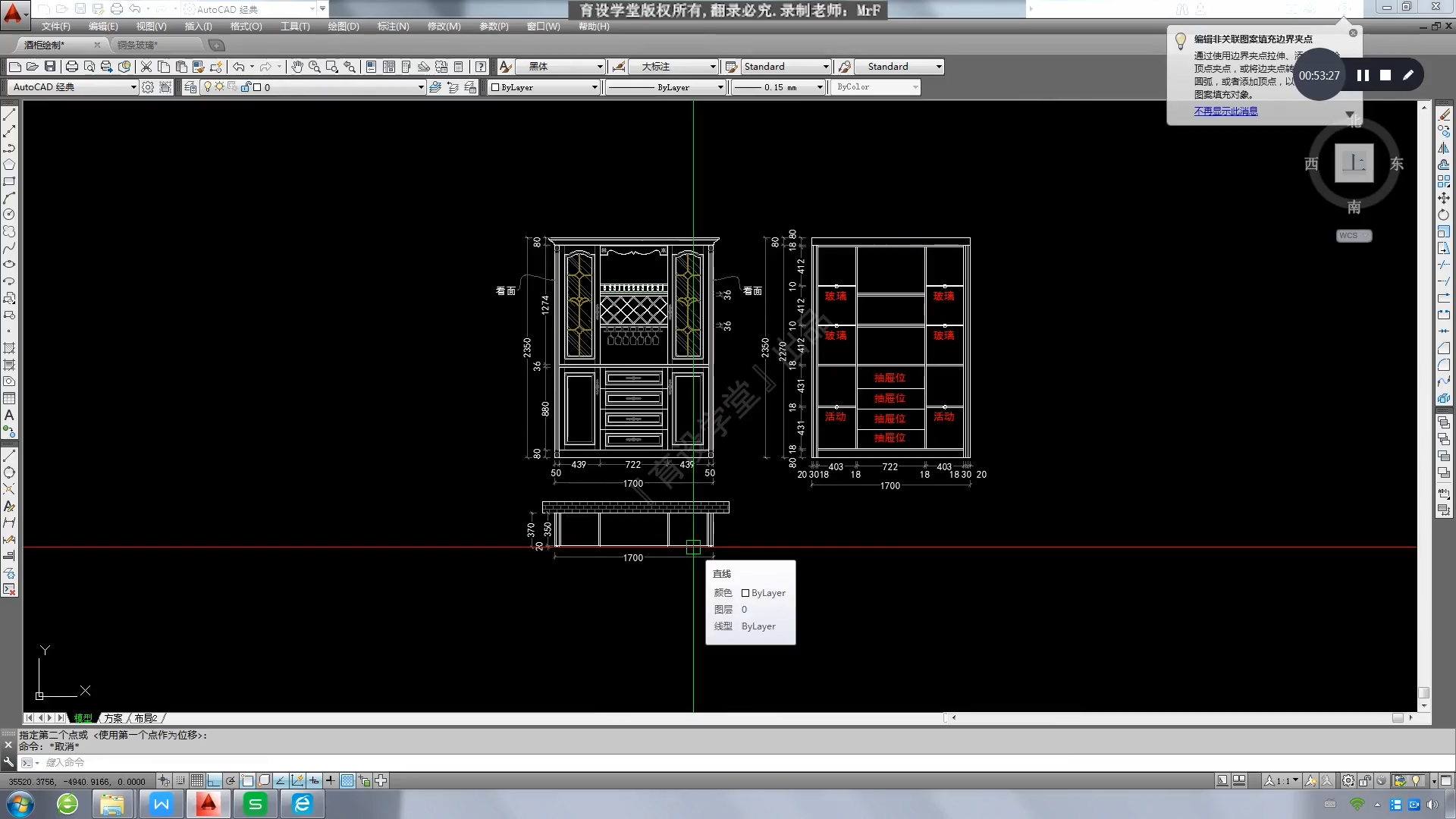Select the Array modify tool
The image size is (1456, 819).
click(x=1444, y=181)
